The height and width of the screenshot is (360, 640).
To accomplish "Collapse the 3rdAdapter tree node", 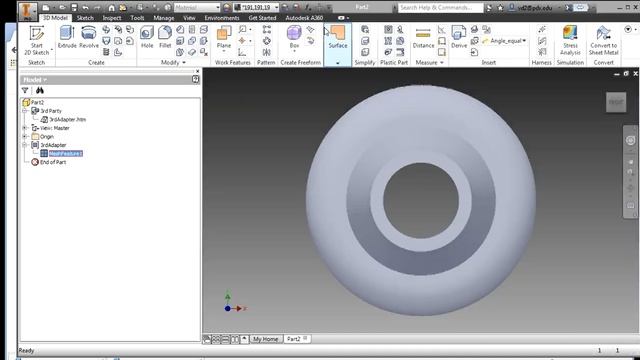I will (x=24, y=145).
